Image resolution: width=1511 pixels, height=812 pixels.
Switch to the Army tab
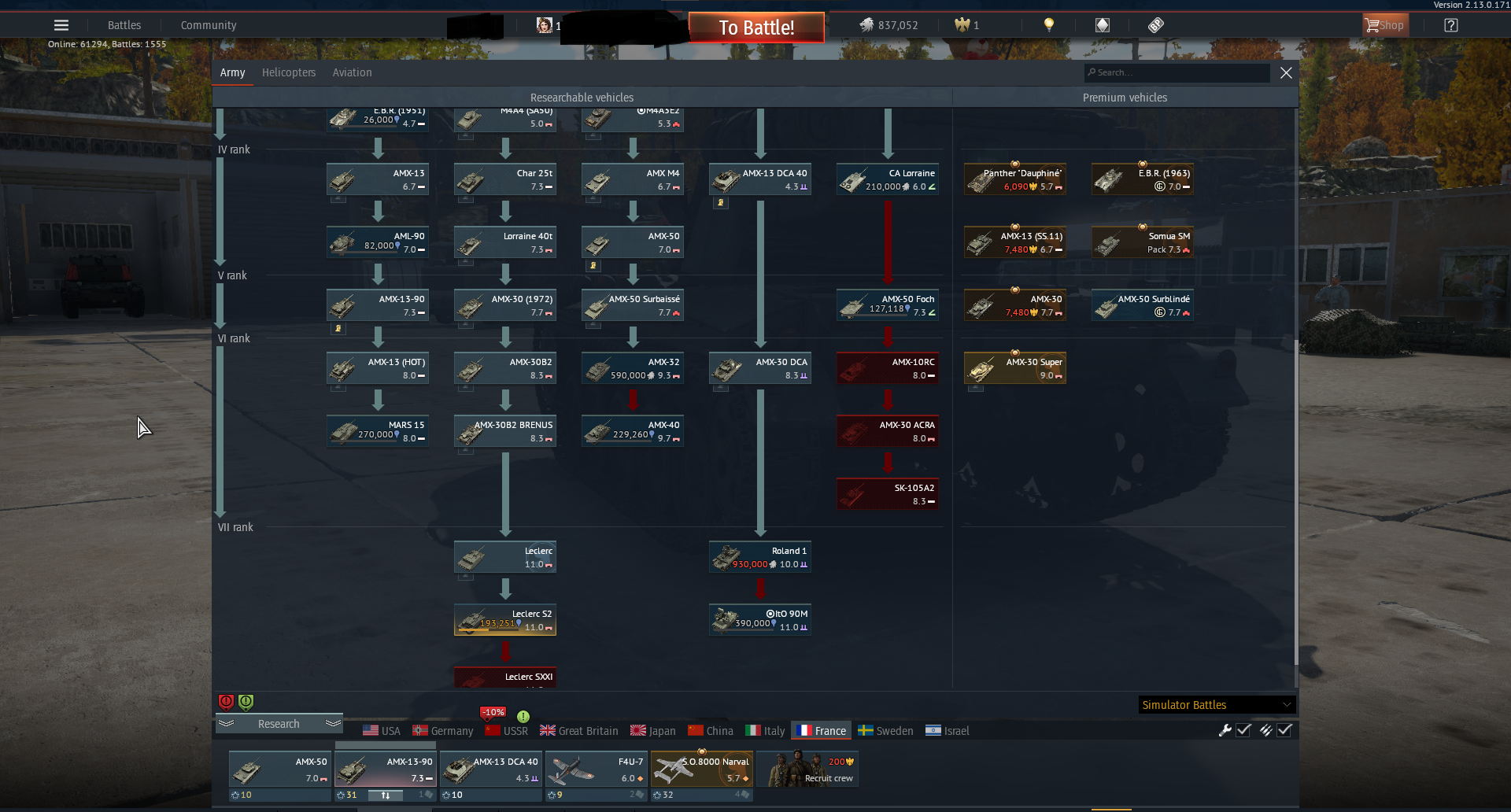click(x=232, y=72)
